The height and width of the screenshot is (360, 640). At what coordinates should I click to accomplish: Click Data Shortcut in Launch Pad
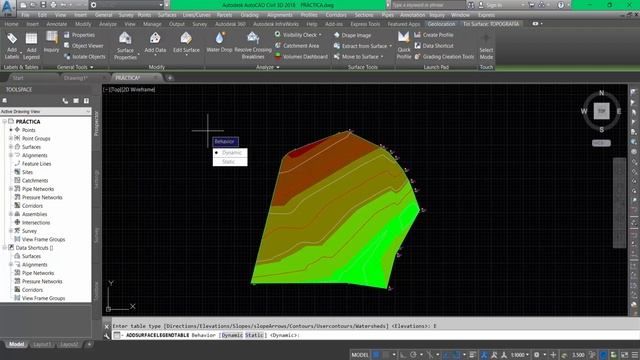click(434, 46)
